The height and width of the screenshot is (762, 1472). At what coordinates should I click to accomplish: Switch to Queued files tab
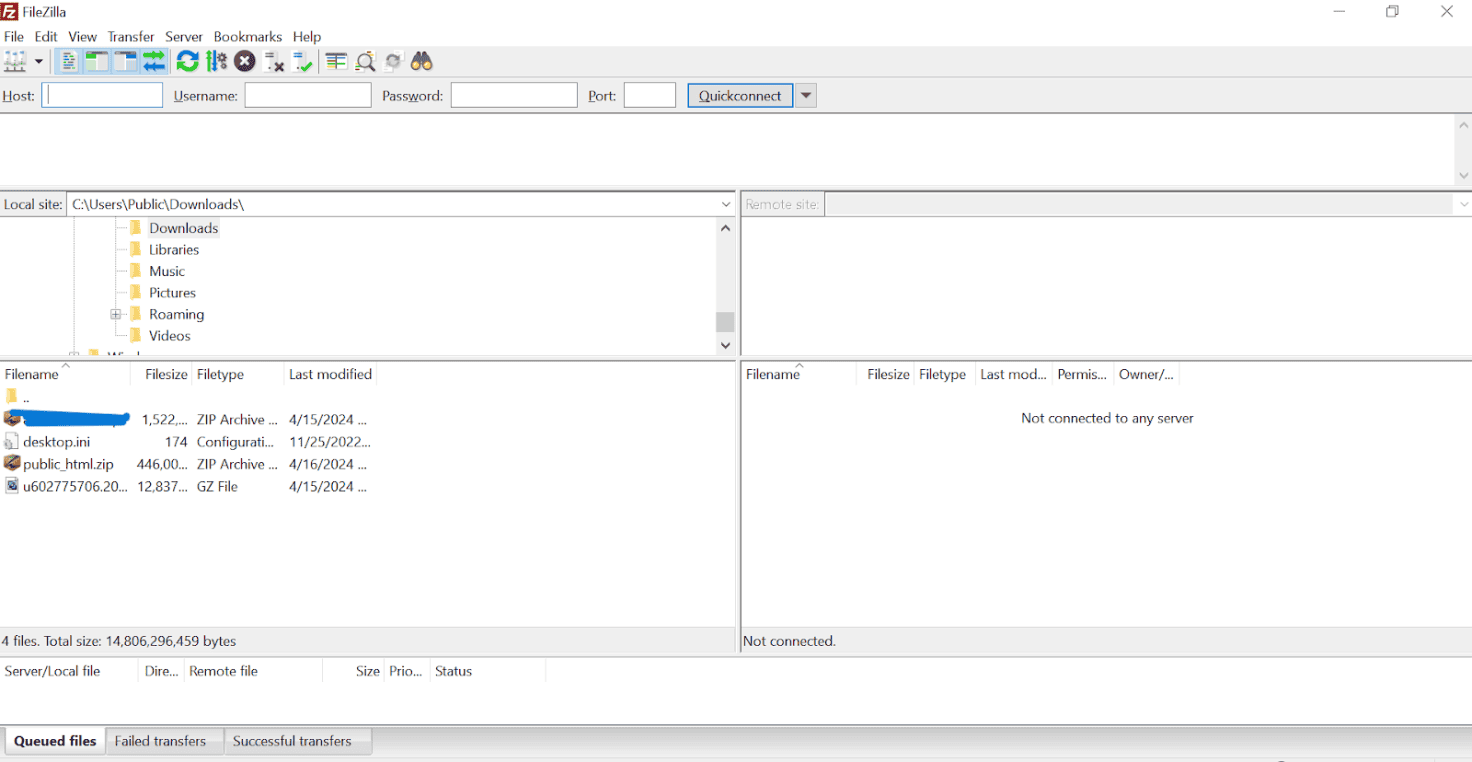[55, 741]
